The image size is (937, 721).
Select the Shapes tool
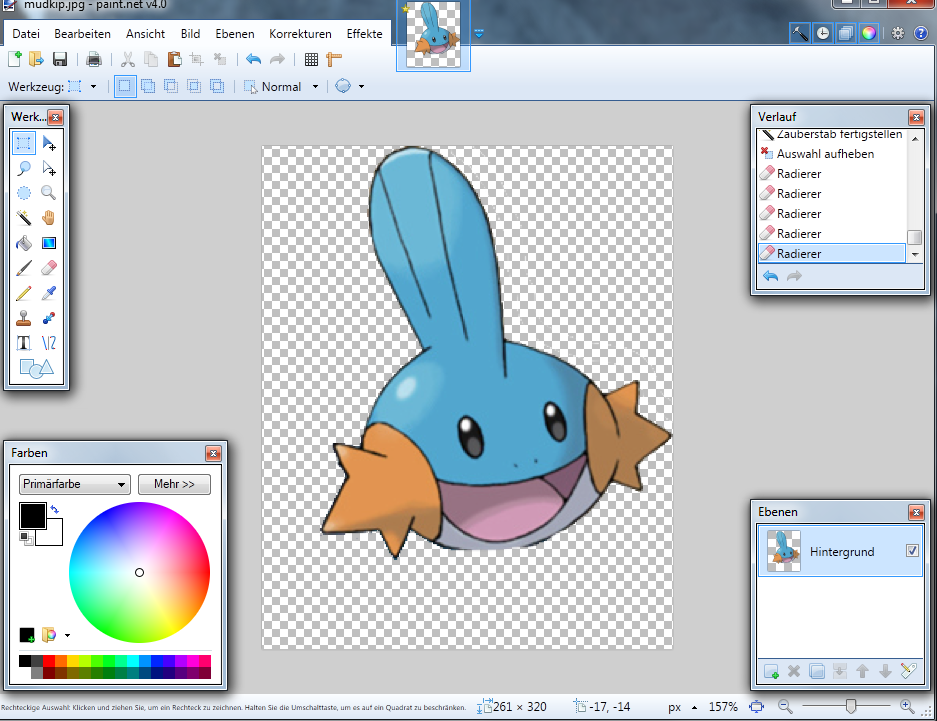pos(36,369)
